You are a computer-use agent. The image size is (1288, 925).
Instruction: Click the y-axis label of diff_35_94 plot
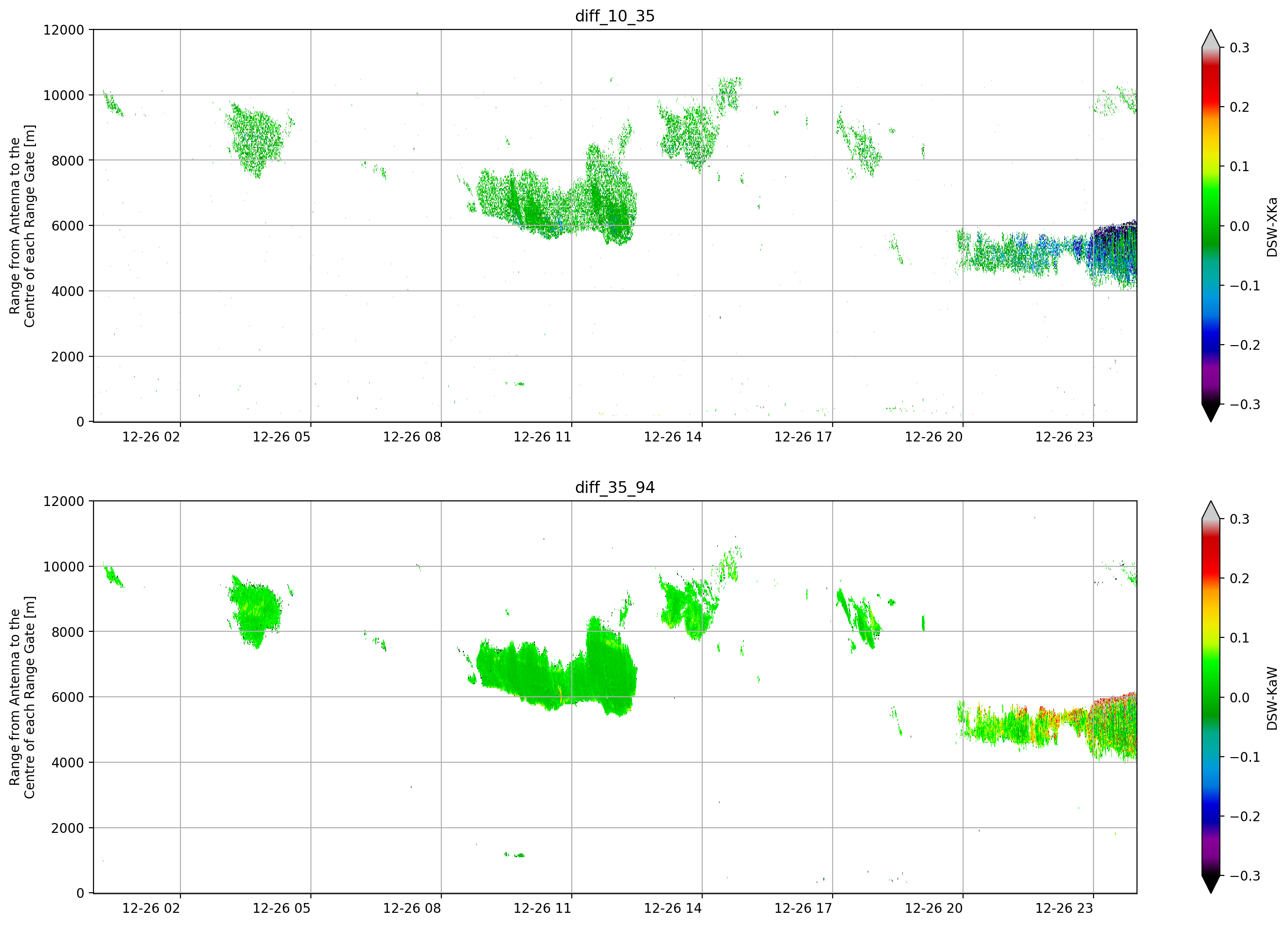(x=22, y=697)
